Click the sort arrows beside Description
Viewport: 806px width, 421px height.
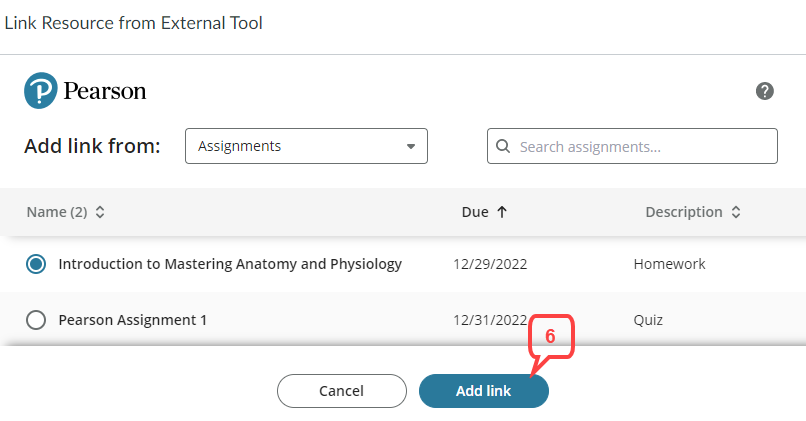click(x=736, y=212)
